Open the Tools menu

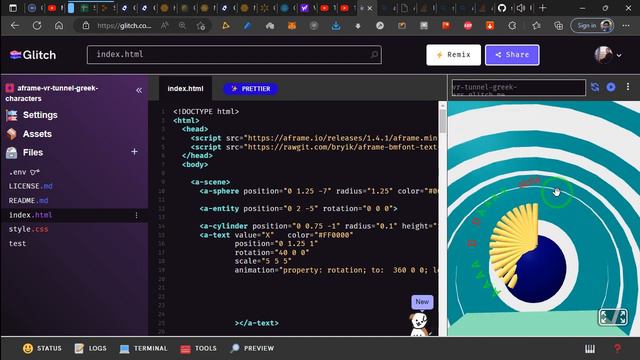click(x=198, y=348)
